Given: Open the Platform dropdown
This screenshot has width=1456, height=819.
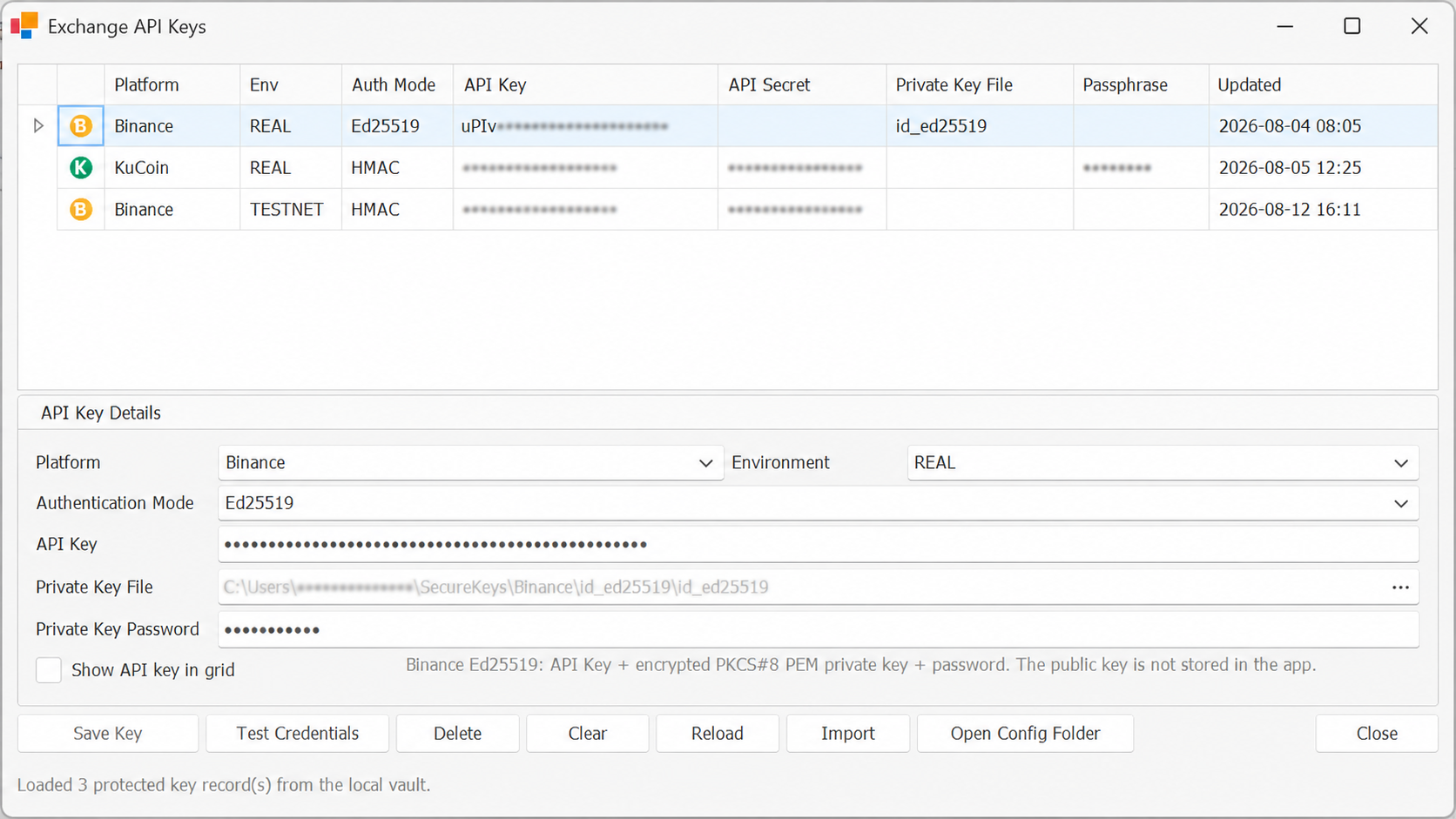Looking at the screenshot, I should tap(470, 463).
